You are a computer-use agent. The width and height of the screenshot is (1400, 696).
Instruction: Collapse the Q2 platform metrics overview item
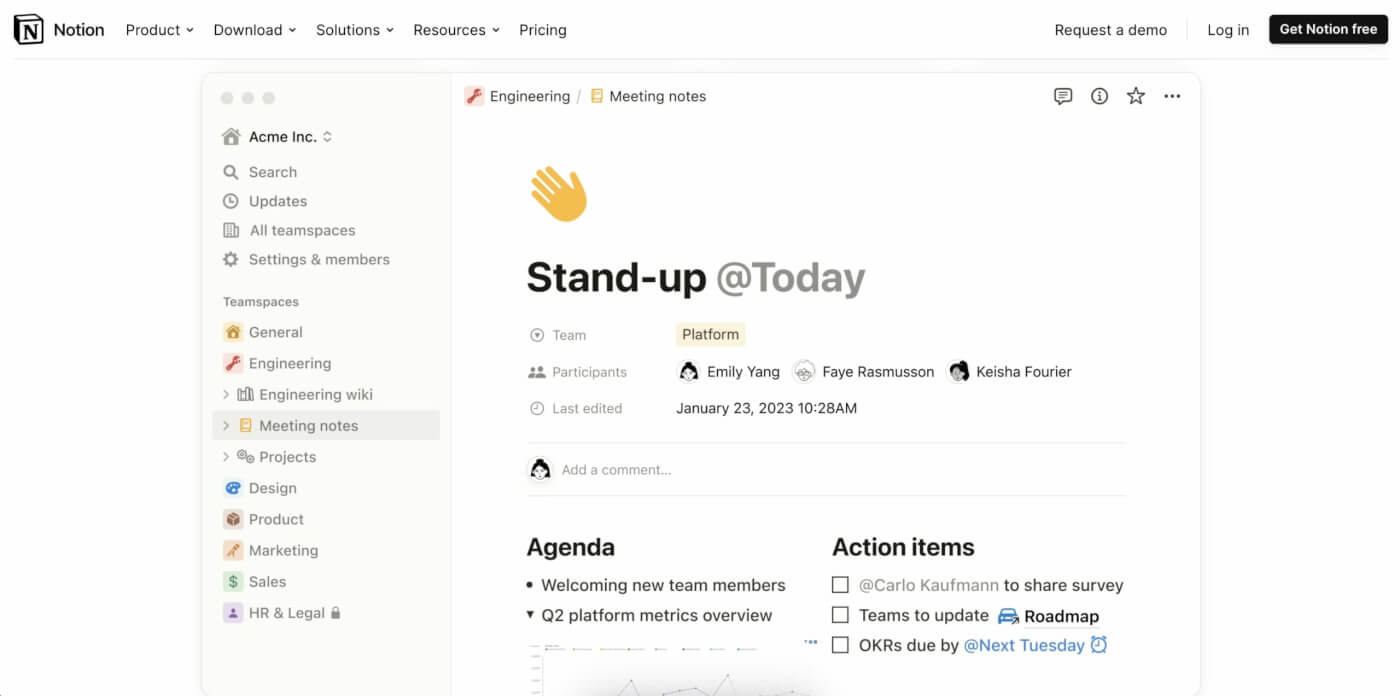coord(531,615)
